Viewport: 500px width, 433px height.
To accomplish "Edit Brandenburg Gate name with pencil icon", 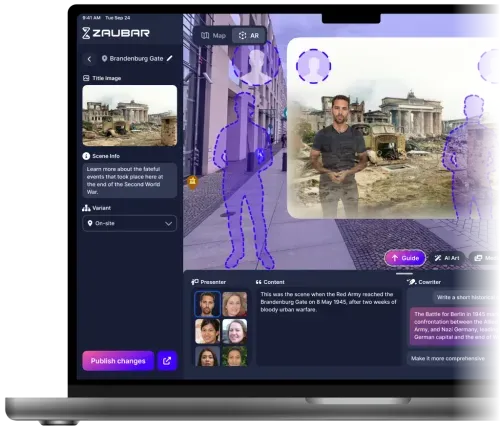I will tap(170, 58).
